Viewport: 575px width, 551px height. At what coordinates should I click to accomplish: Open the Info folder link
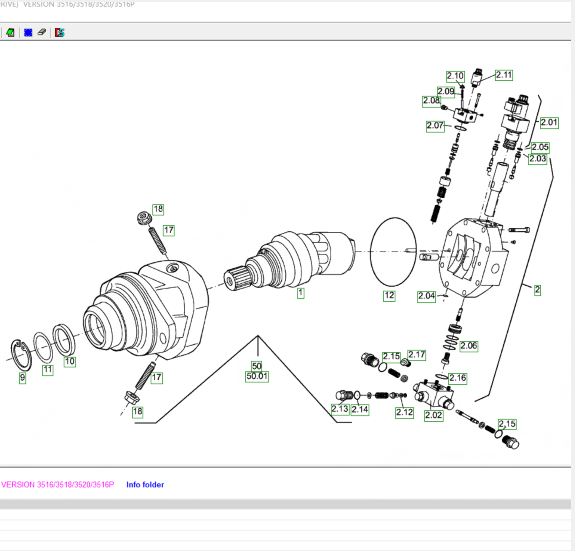click(x=145, y=485)
